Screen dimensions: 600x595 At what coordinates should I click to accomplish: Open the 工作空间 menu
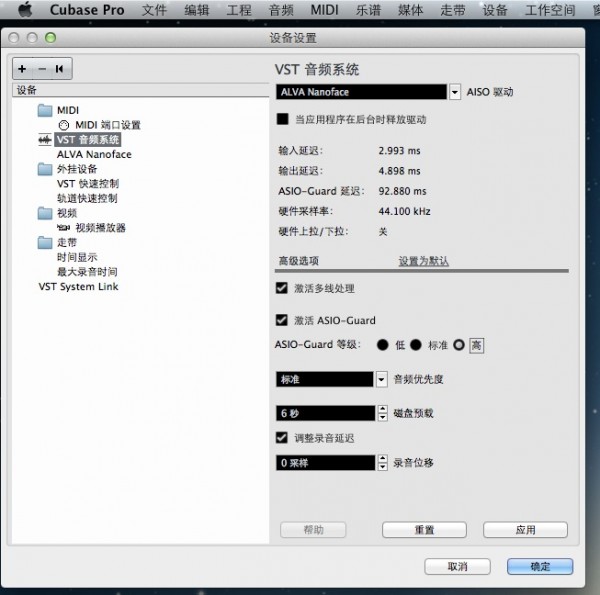550,10
